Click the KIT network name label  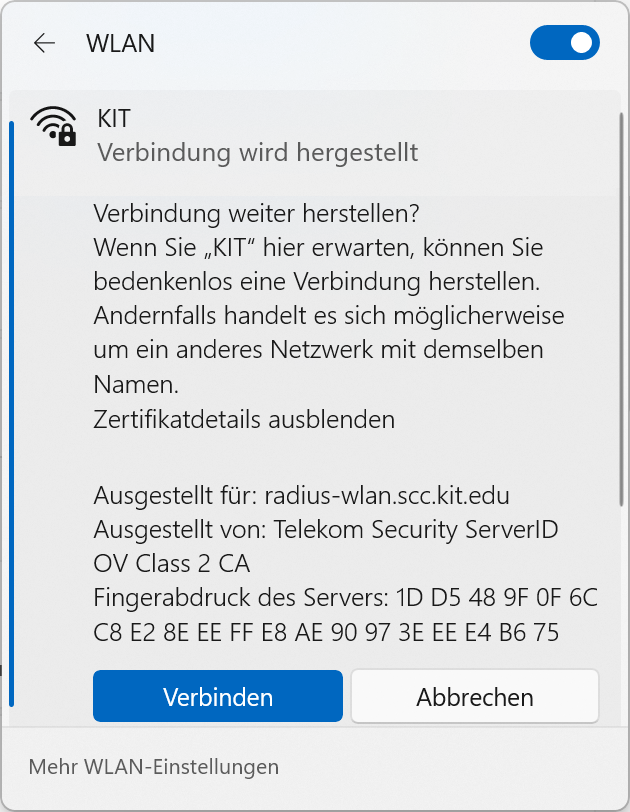point(112,118)
